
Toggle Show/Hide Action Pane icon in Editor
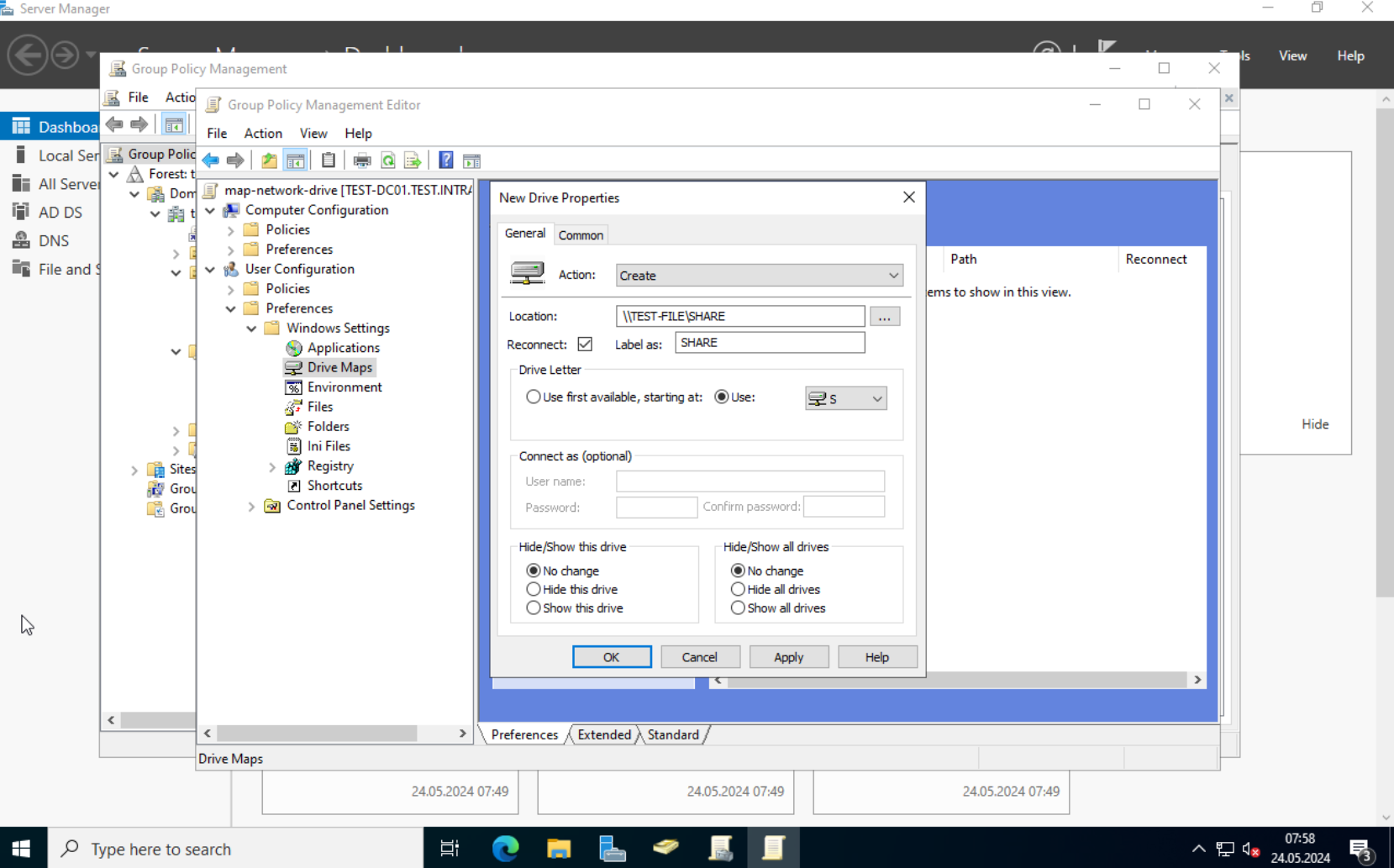click(472, 160)
